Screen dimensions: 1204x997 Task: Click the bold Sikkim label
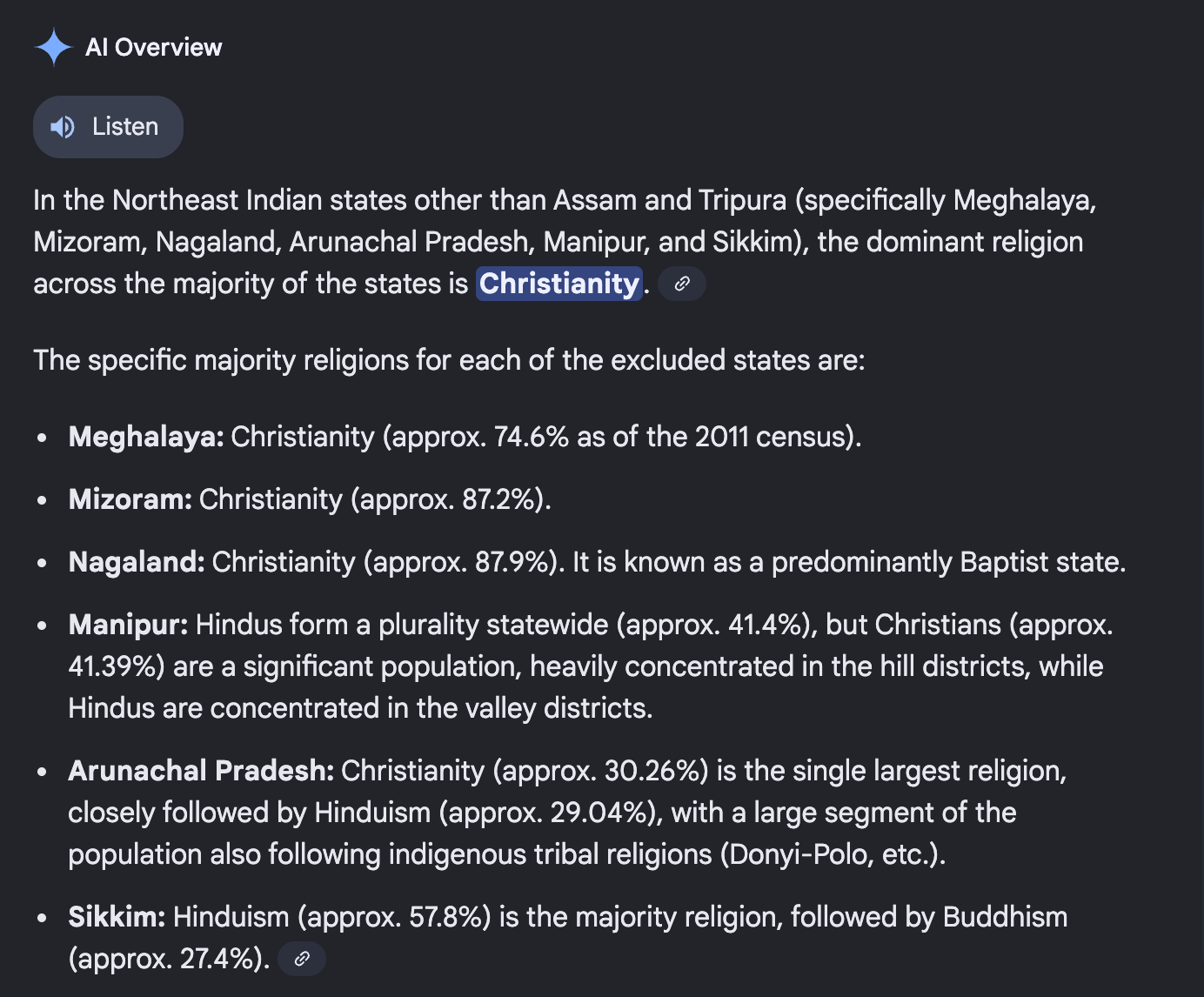point(117,917)
